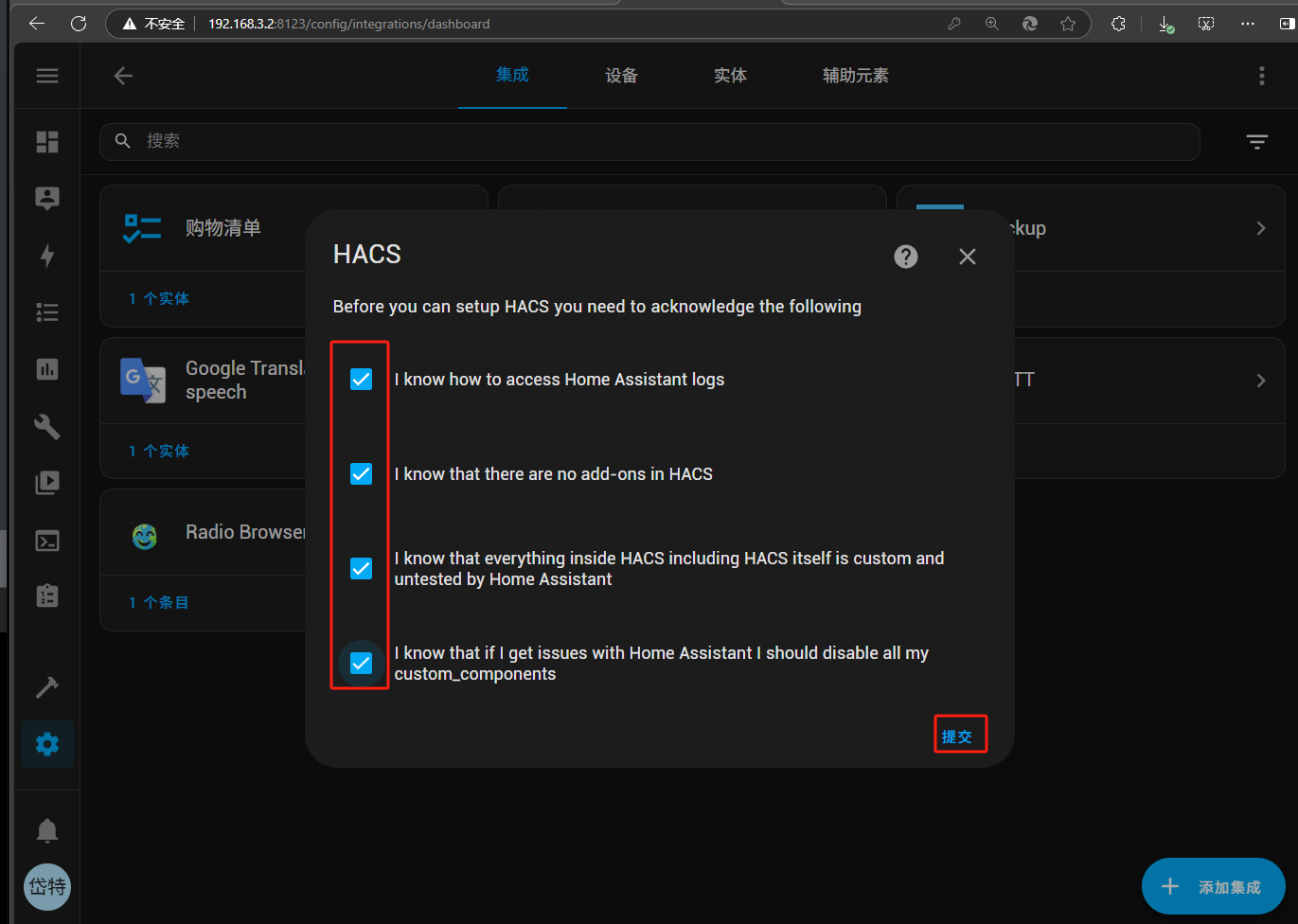Uncheck 'no add-ons in HACS' checkbox
This screenshot has width=1298, height=924.
(x=362, y=474)
